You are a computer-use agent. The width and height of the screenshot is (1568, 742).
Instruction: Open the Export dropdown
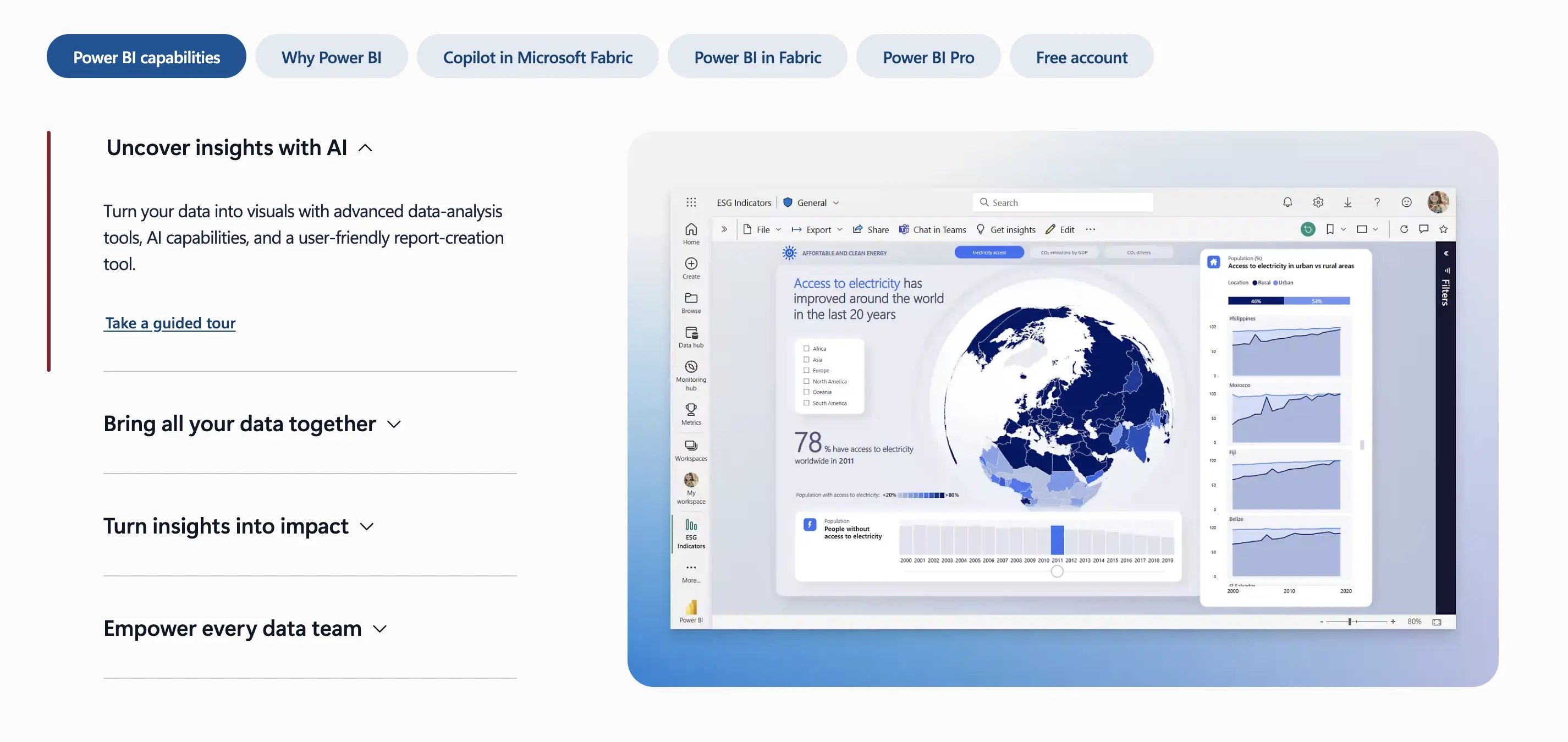point(817,229)
